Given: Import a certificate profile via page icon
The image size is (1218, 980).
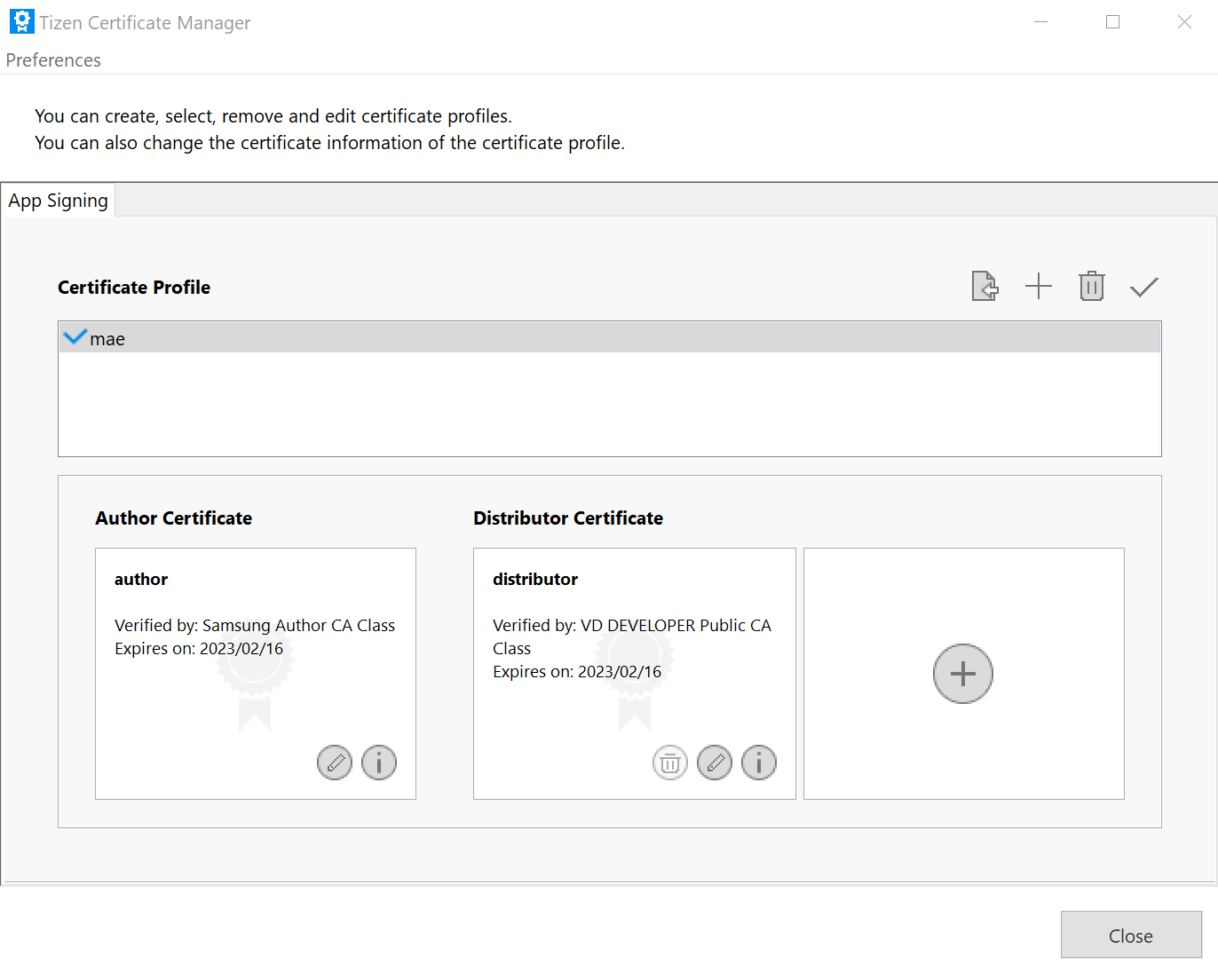Looking at the screenshot, I should pyautogui.click(x=985, y=287).
